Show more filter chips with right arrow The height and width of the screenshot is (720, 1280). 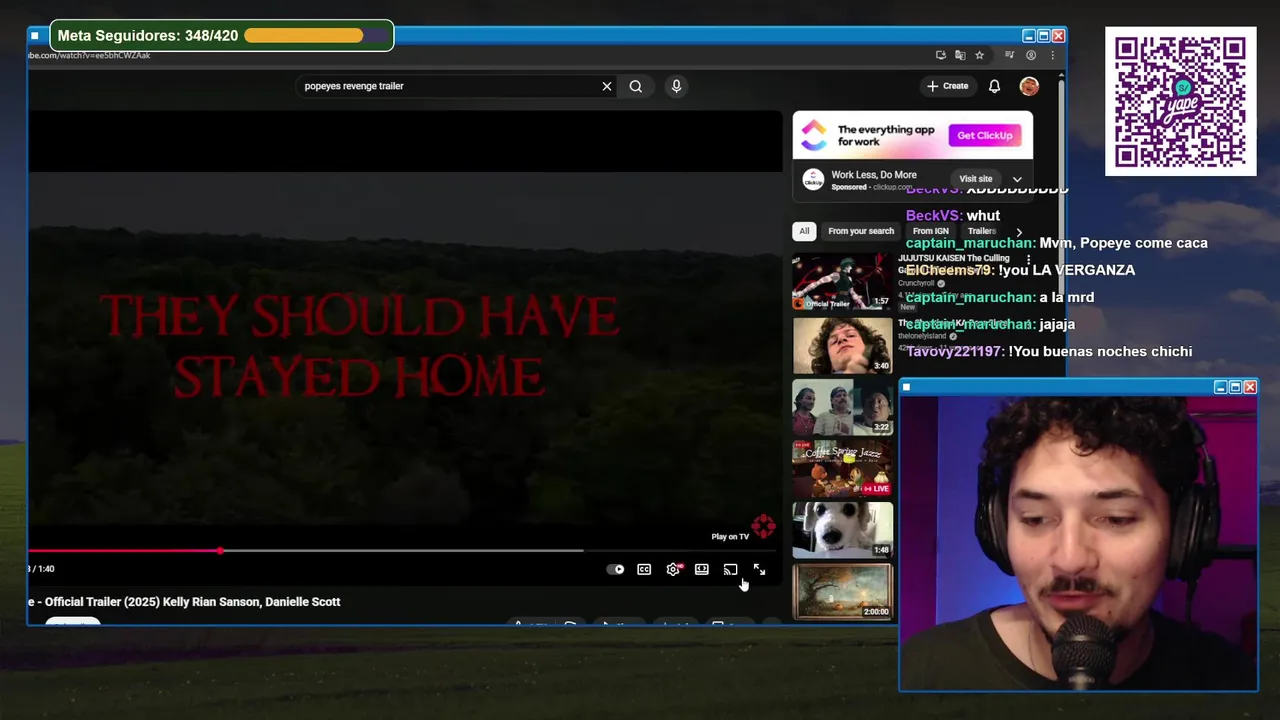[1019, 232]
